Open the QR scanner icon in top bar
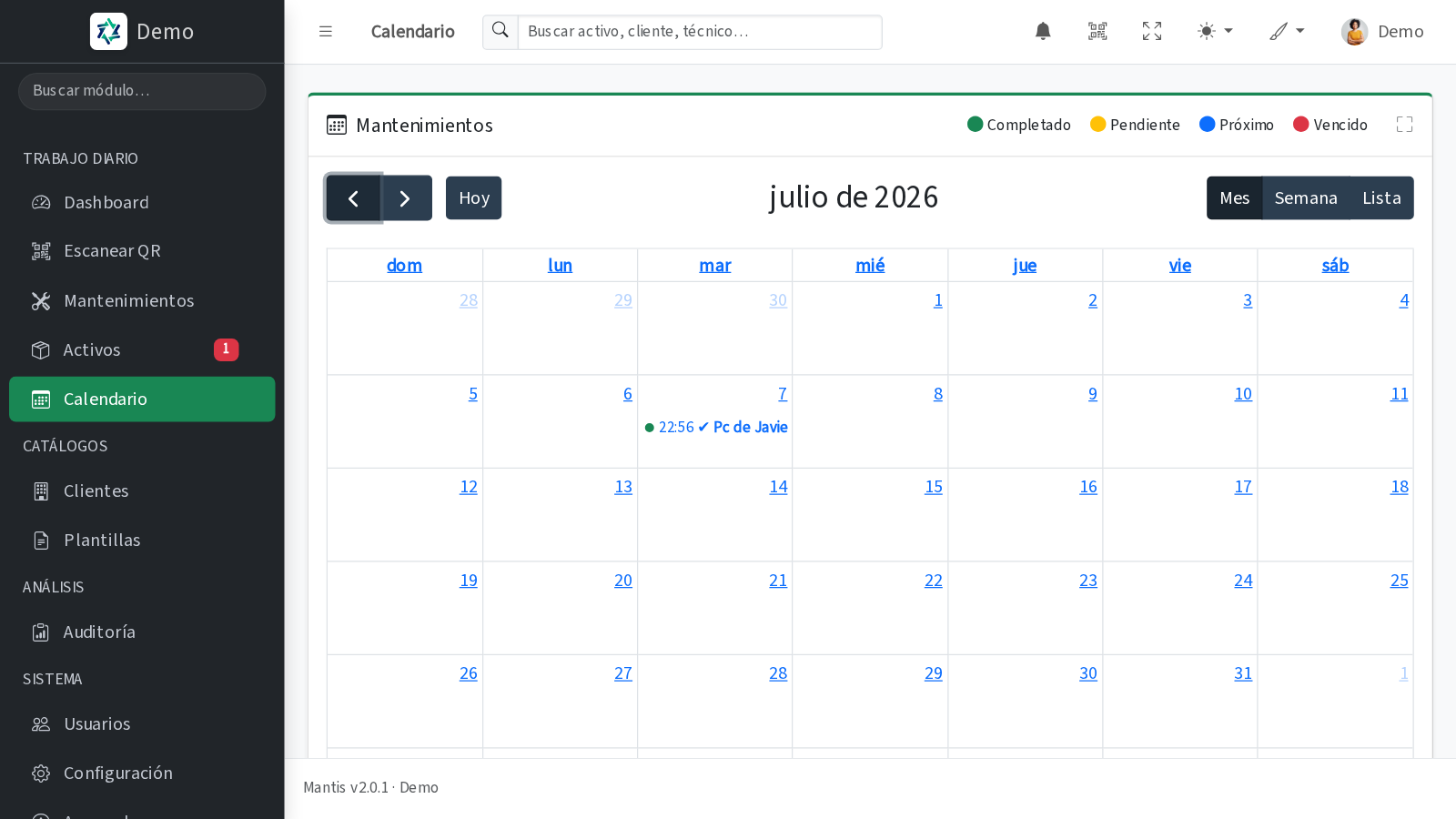Viewport: 1456px width, 819px height. tap(1097, 31)
